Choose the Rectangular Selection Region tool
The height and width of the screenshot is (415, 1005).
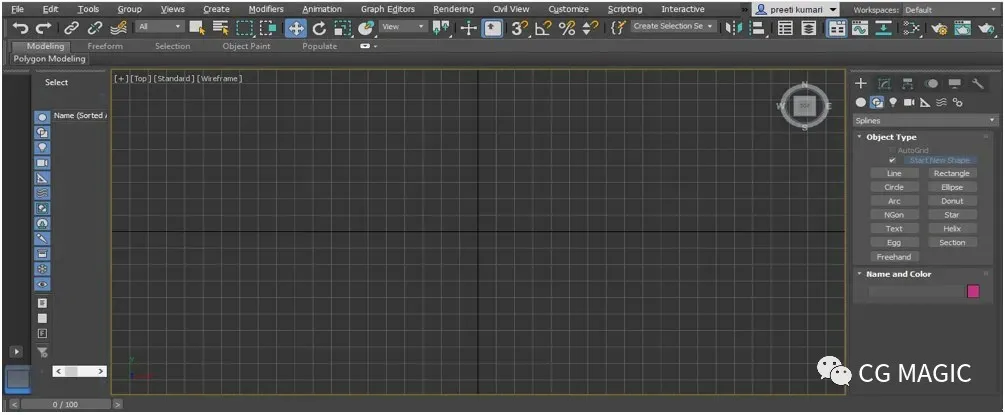pos(245,28)
